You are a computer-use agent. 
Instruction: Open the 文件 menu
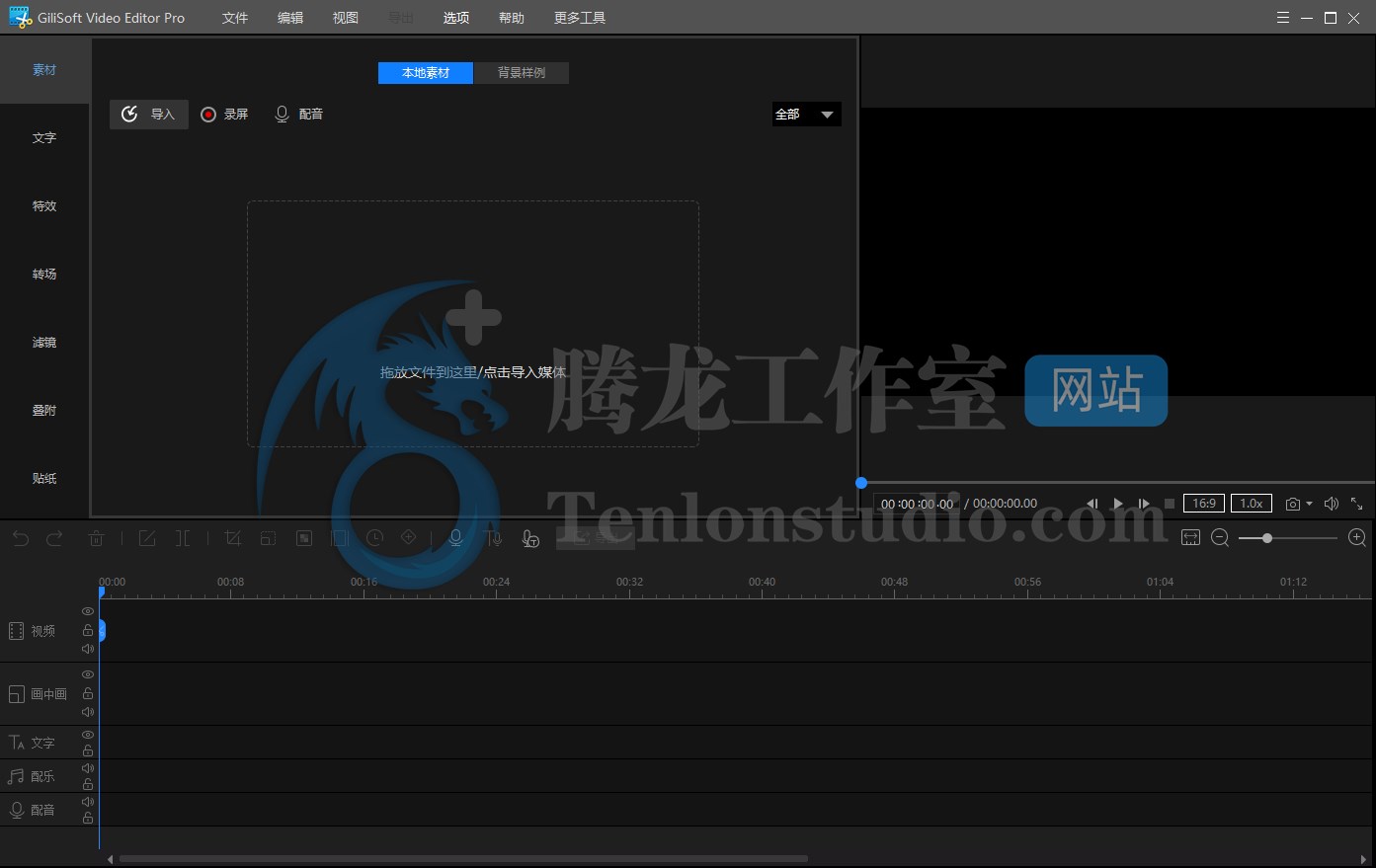click(x=235, y=18)
